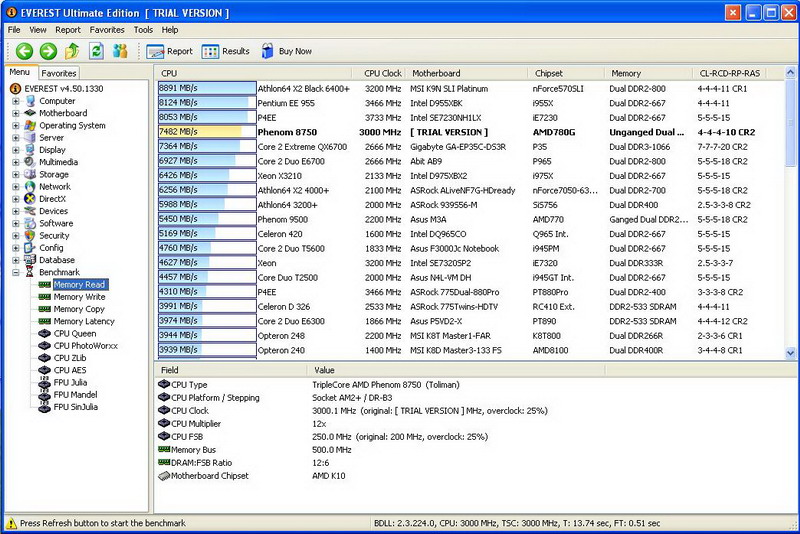Image resolution: width=800 pixels, height=534 pixels.
Task: Click the up-level arrow toolbar icon
Action: coord(72,51)
